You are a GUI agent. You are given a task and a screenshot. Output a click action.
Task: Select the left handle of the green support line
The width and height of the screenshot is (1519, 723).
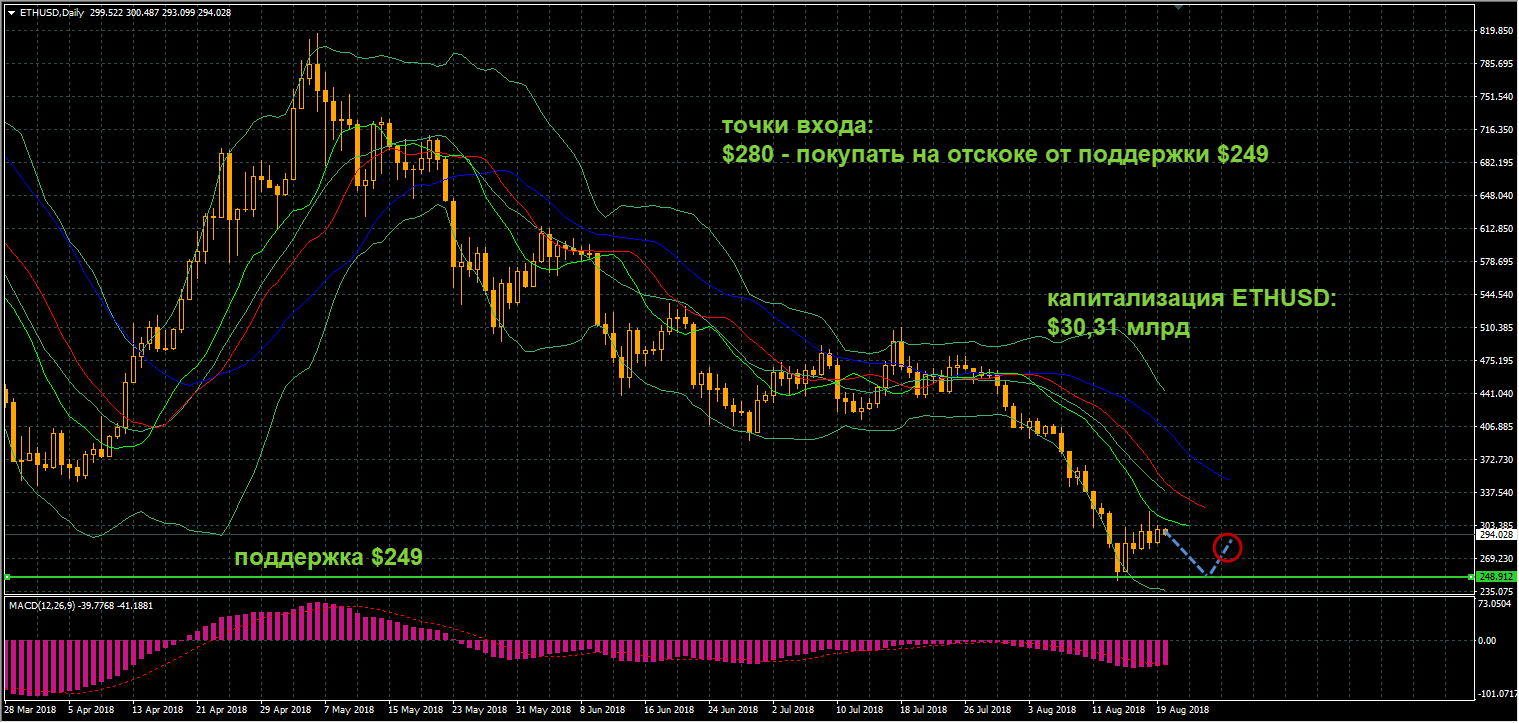(x=6, y=577)
